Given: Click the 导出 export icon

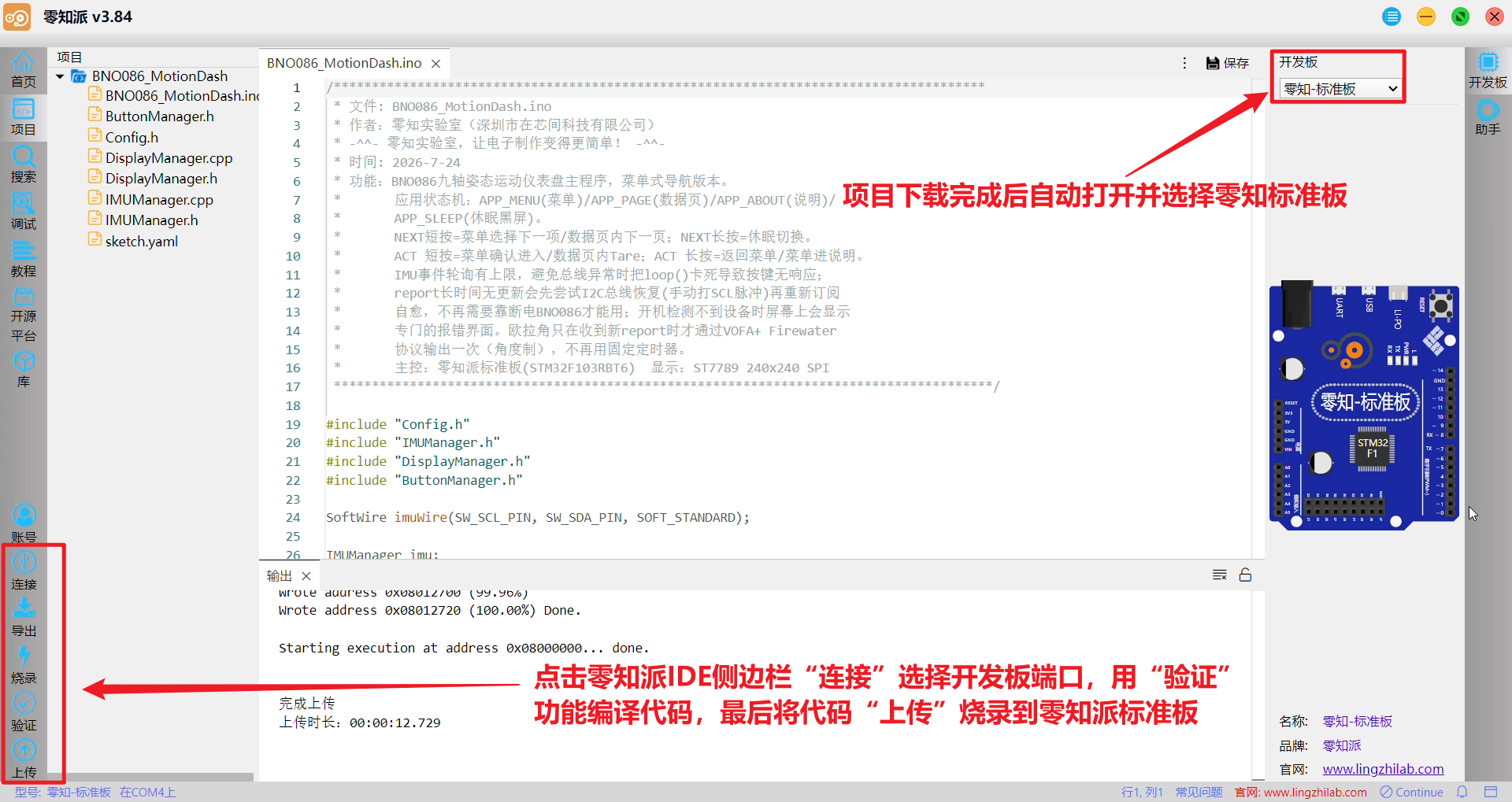Looking at the screenshot, I should [x=24, y=618].
